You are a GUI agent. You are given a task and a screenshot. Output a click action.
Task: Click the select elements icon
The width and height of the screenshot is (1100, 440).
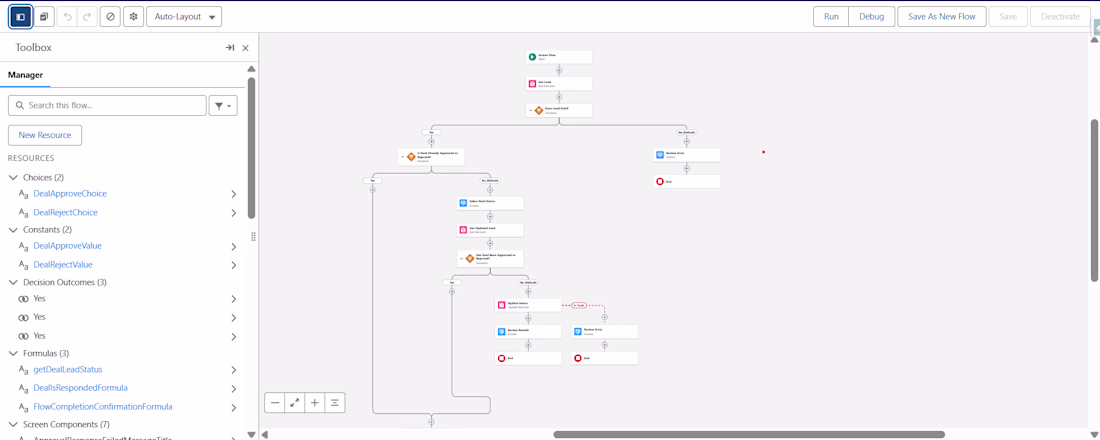point(44,16)
